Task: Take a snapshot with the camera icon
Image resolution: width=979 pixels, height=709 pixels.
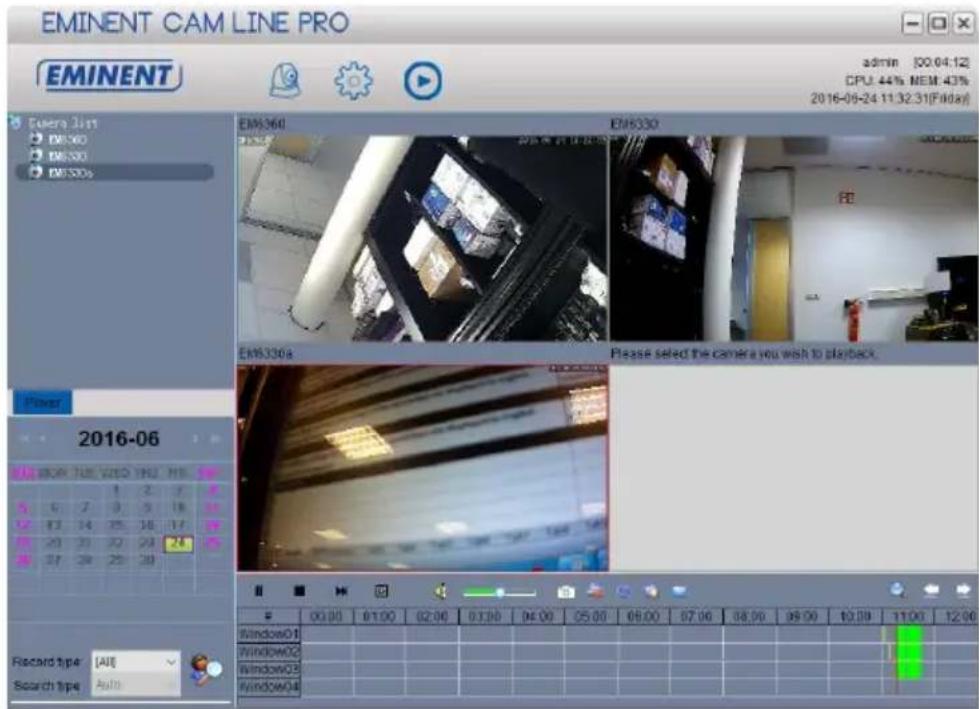Action: (x=566, y=591)
